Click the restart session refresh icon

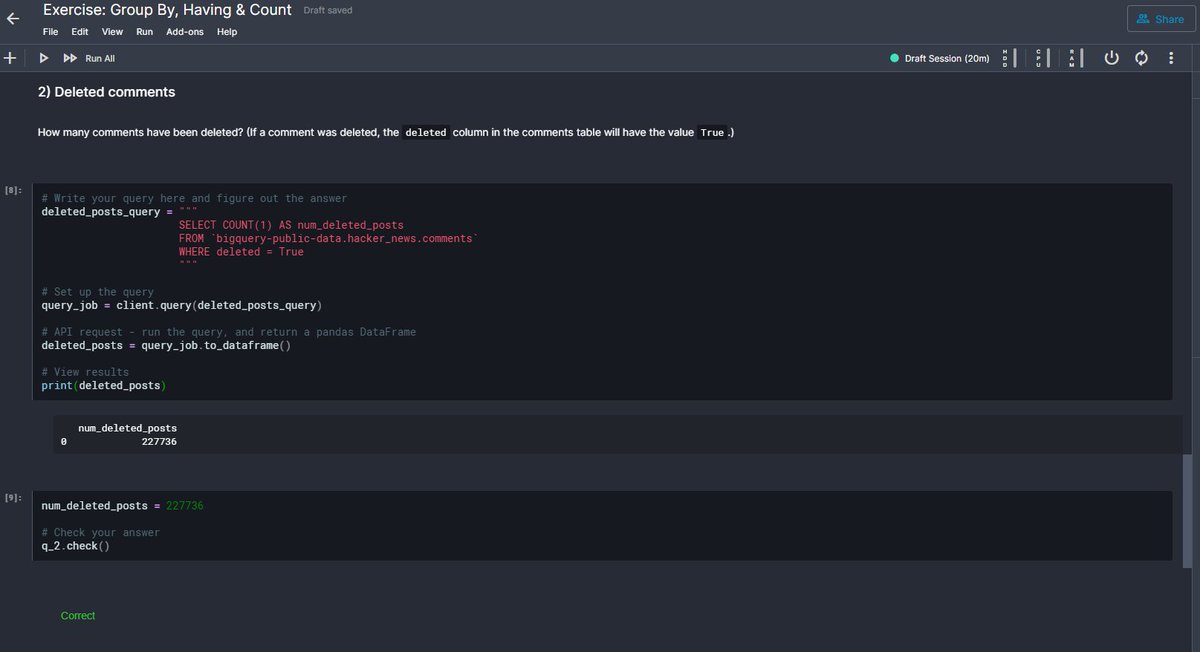(1141, 58)
